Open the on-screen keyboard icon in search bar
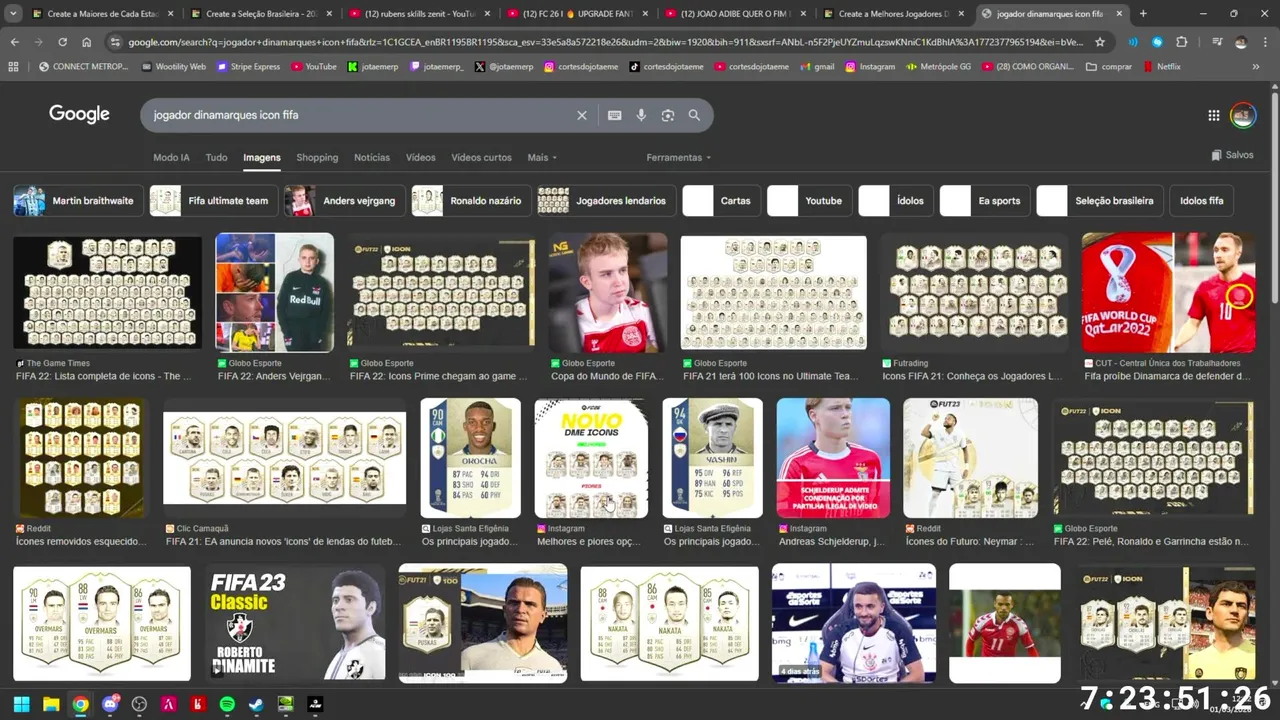The image size is (1280, 720). click(x=615, y=115)
